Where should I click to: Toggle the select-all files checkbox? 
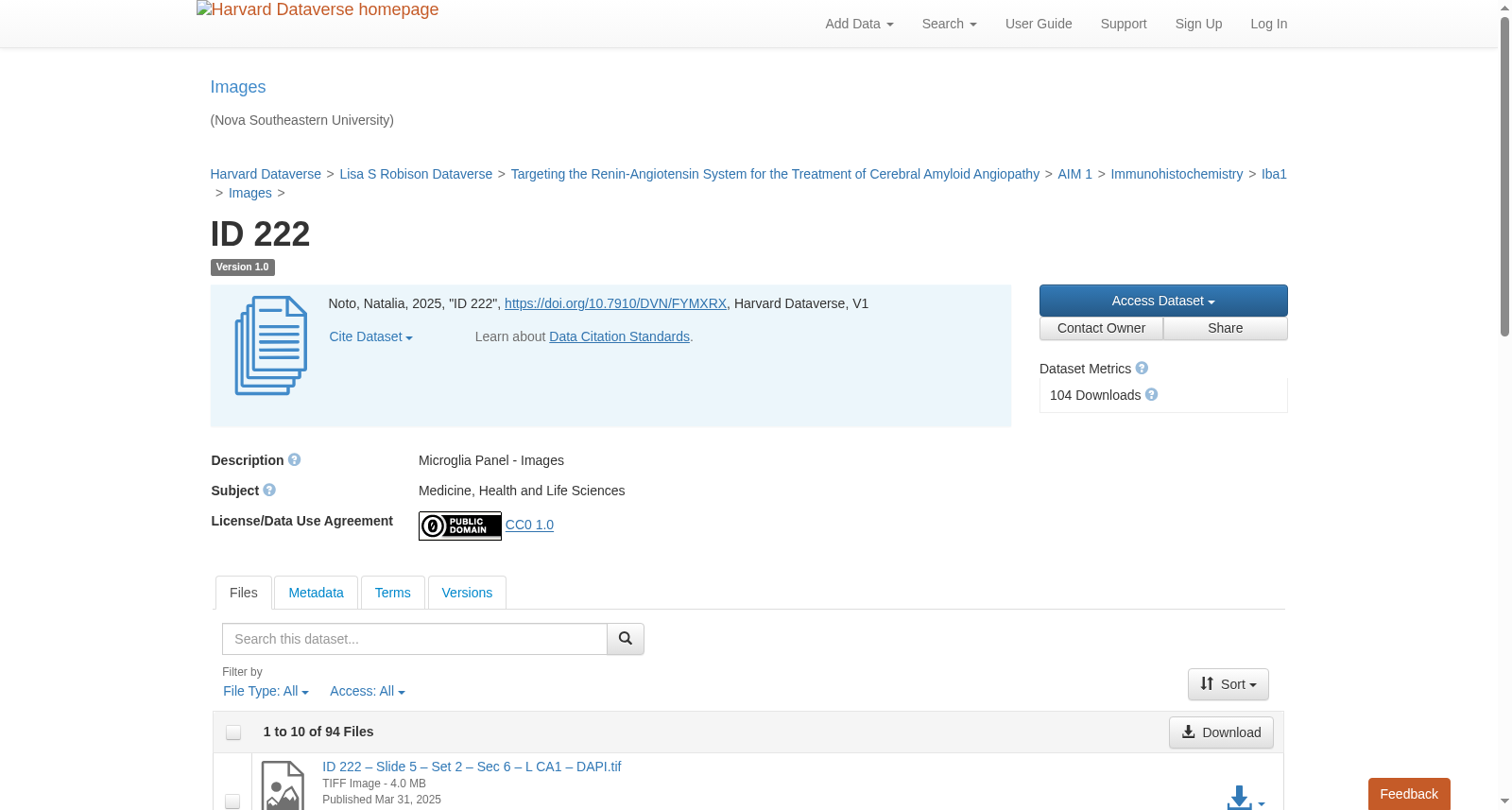pyautogui.click(x=233, y=732)
